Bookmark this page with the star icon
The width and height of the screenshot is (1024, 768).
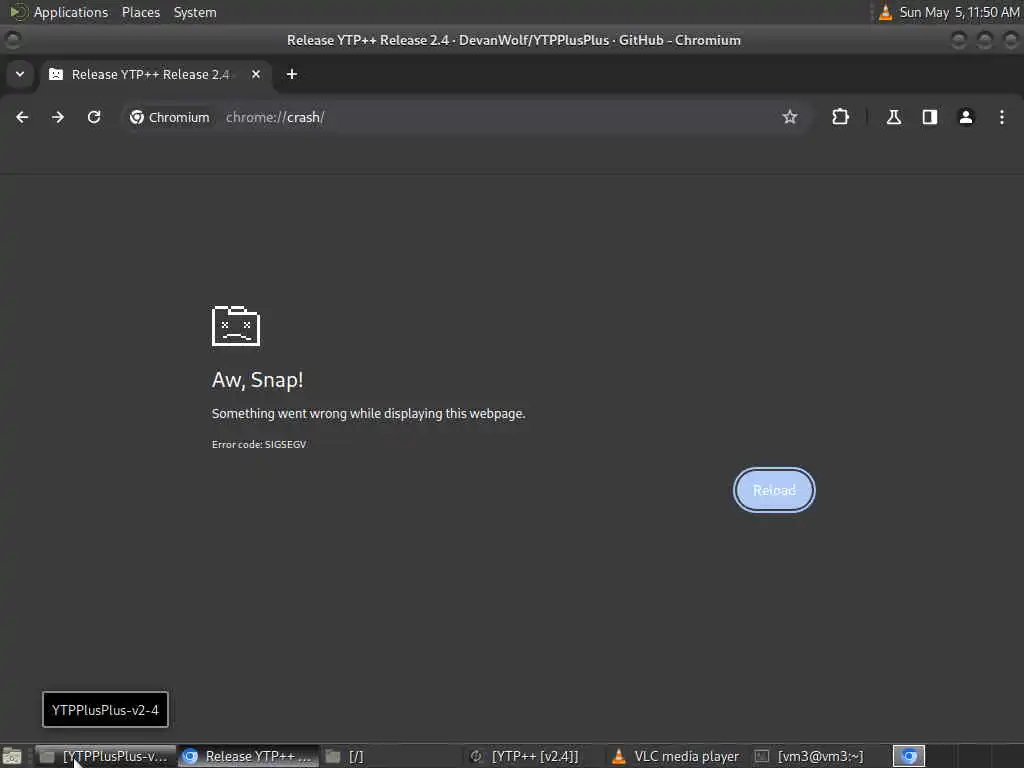[x=790, y=117]
